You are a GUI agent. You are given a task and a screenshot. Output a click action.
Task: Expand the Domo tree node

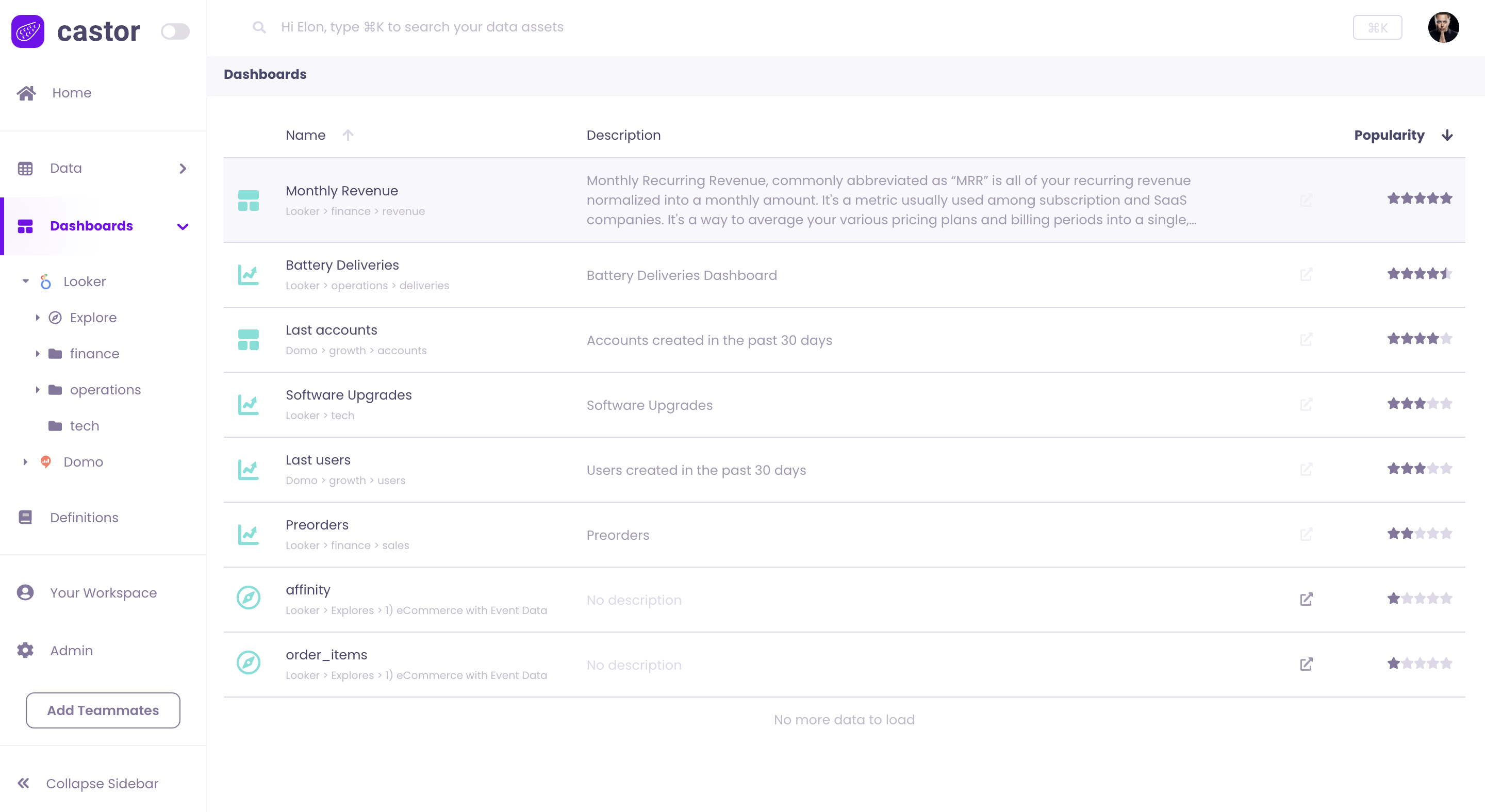coord(25,461)
